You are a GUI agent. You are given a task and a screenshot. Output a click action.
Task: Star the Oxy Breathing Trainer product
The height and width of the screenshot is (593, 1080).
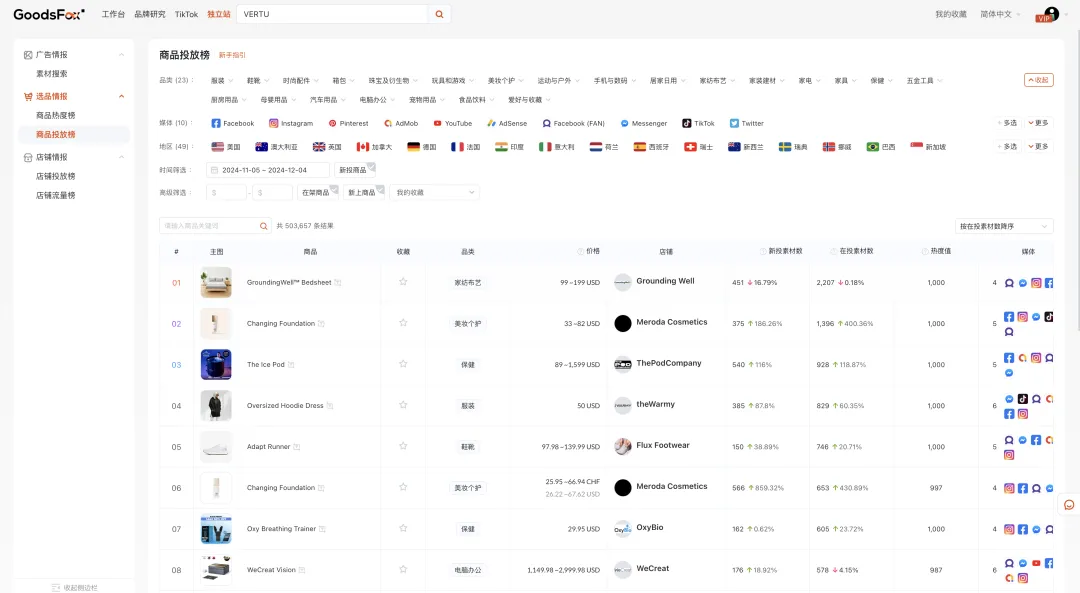[x=403, y=528]
